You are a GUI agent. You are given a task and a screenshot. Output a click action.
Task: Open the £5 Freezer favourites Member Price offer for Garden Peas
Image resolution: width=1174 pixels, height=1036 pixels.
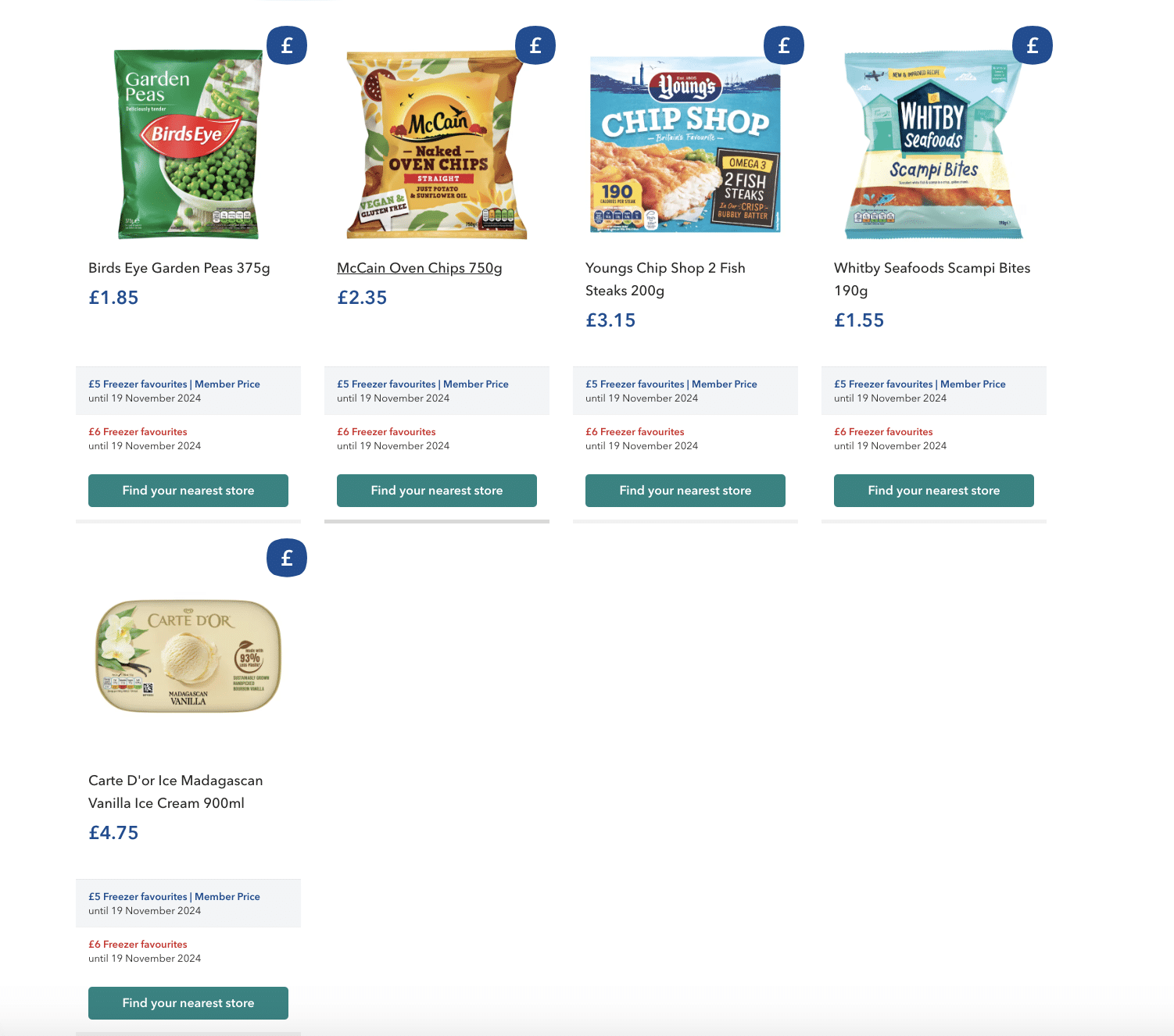pyautogui.click(x=174, y=384)
